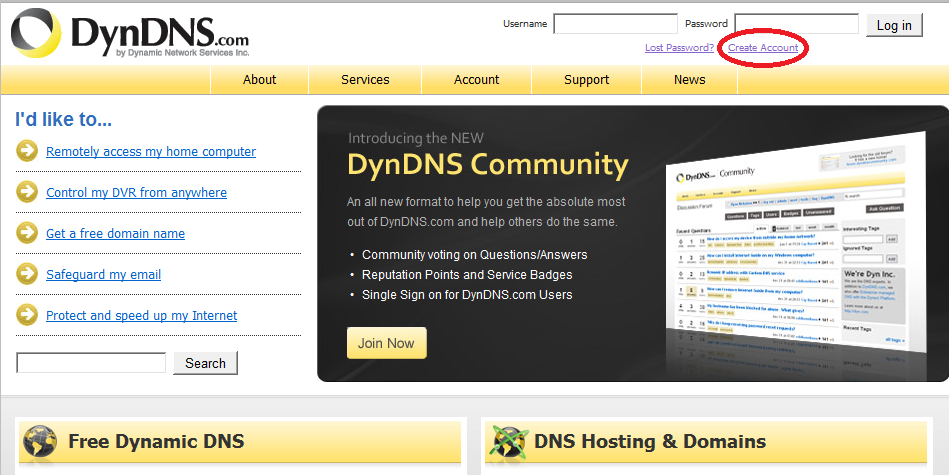Focus the Username input field
This screenshot has height=475, width=949.
(x=615, y=24)
